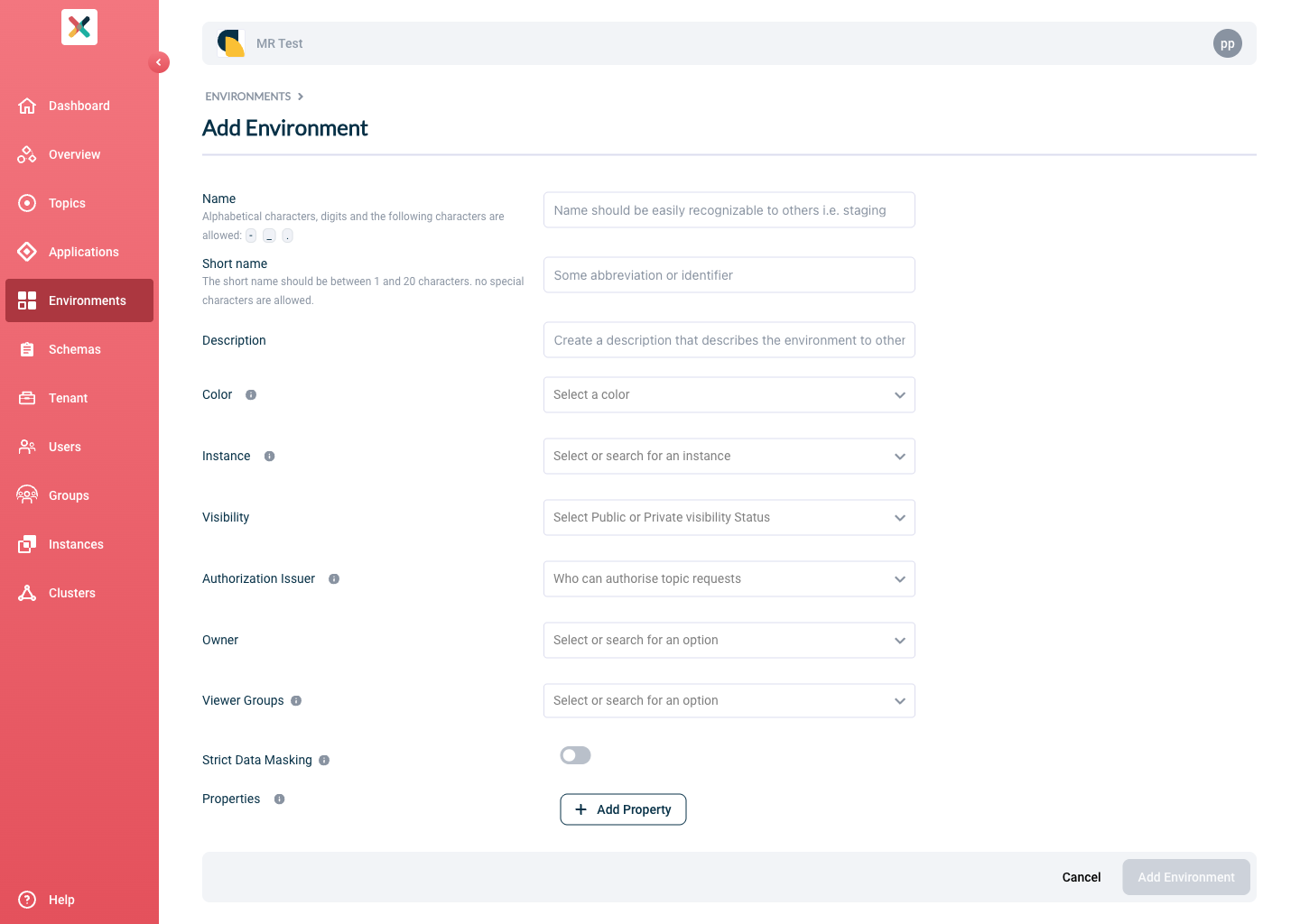Open the Select a color dropdown

click(x=729, y=395)
